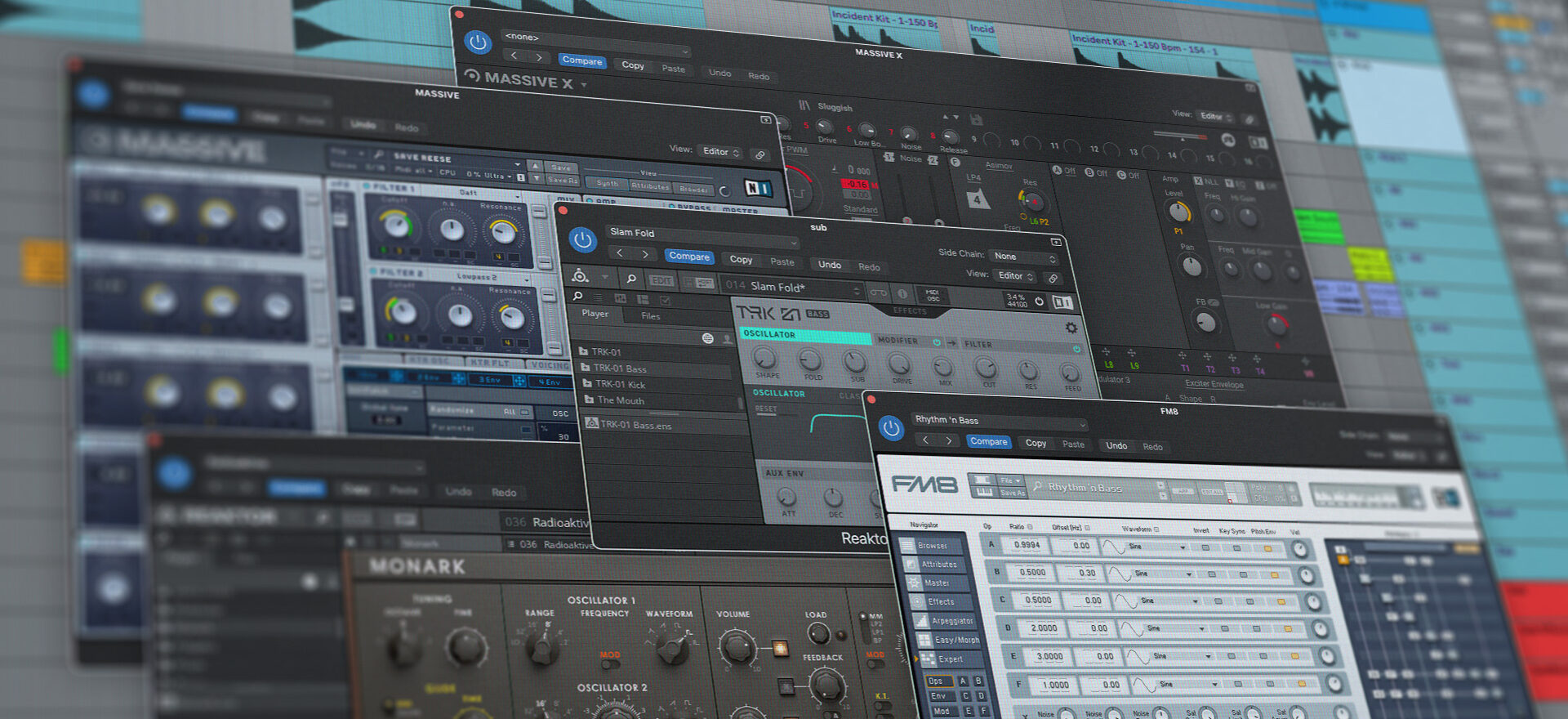The height and width of the screenshot is (719, 1568).
Task: Toggle Key Sync checkbox for FM8 operator B
Action: pos(1243,575)
